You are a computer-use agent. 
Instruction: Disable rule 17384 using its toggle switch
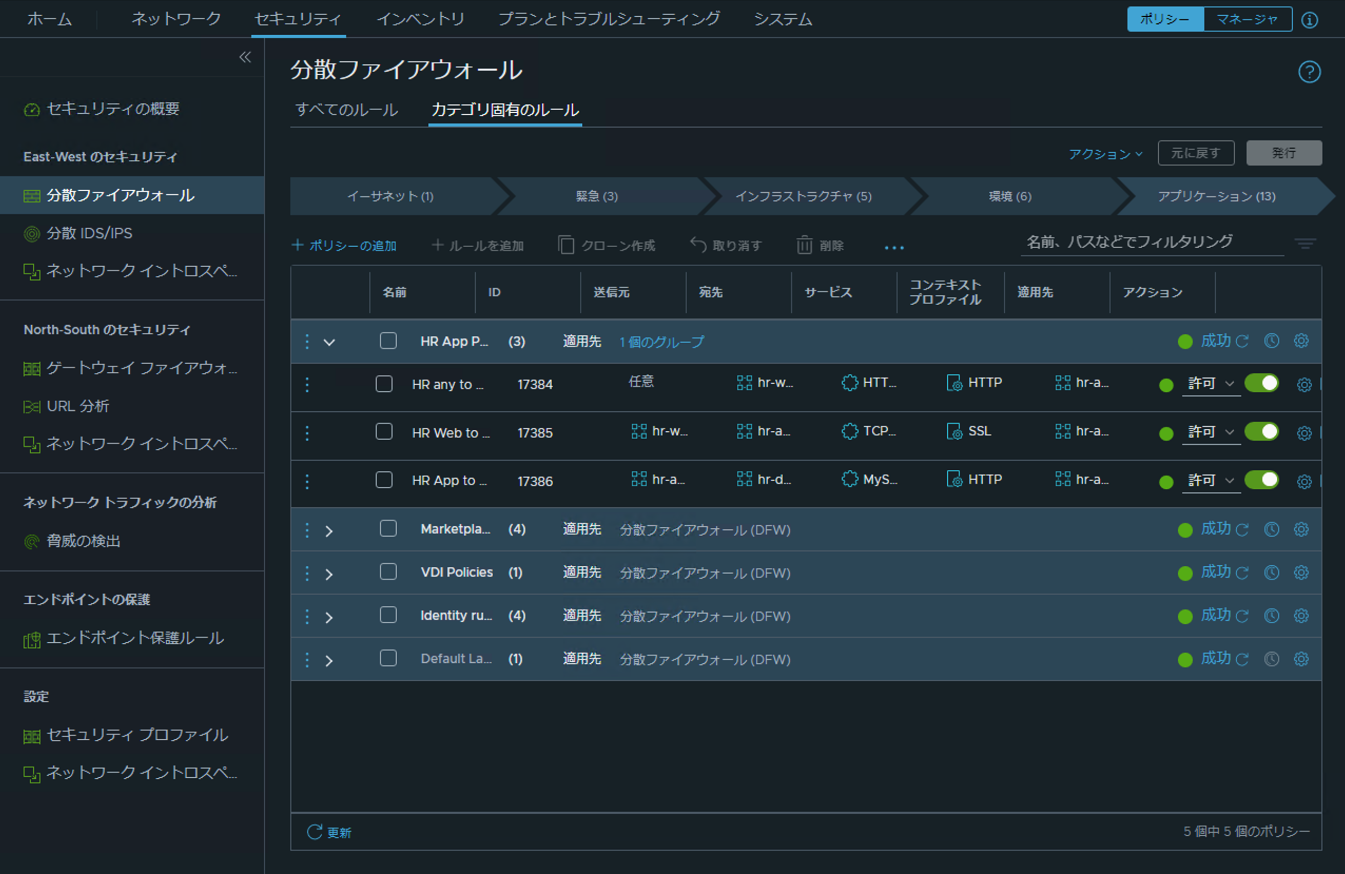tap(1261, 384)
